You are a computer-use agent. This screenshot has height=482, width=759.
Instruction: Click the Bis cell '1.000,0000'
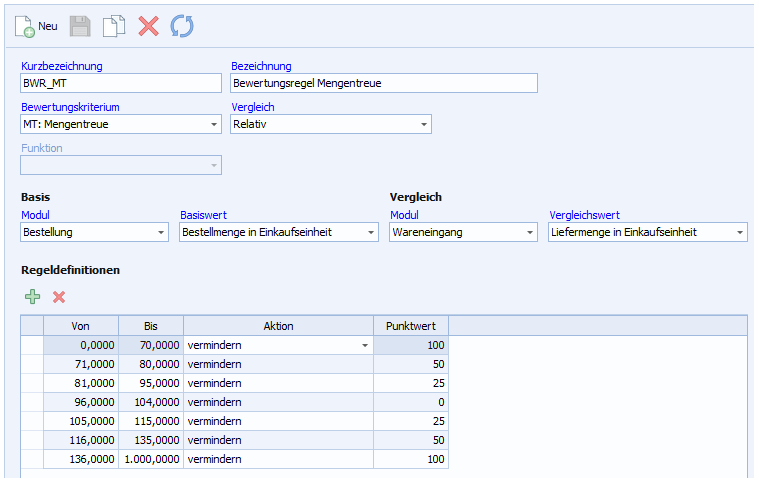tap(151, 459)
